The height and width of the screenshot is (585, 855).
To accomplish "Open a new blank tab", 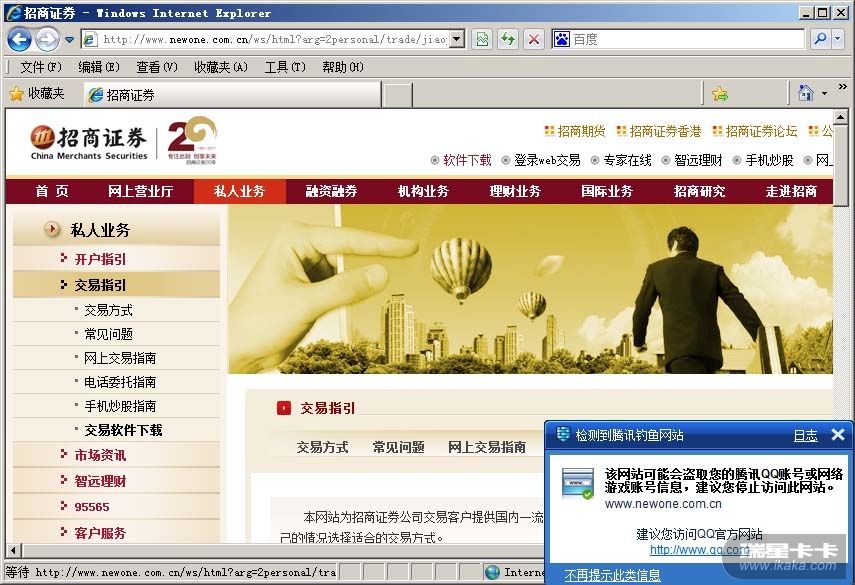I will (x=398, y=95).
